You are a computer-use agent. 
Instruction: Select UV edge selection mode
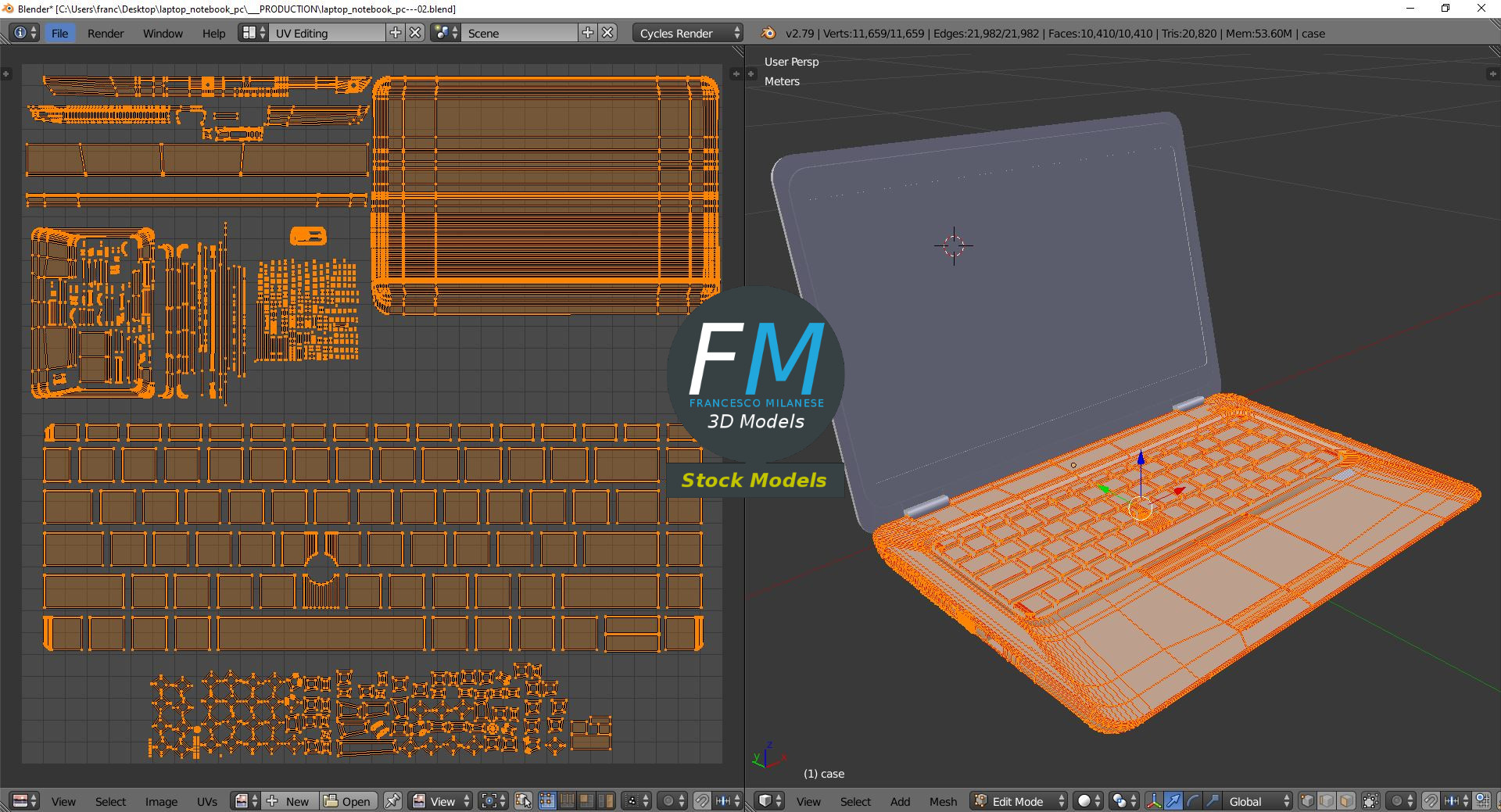point(567,801)
